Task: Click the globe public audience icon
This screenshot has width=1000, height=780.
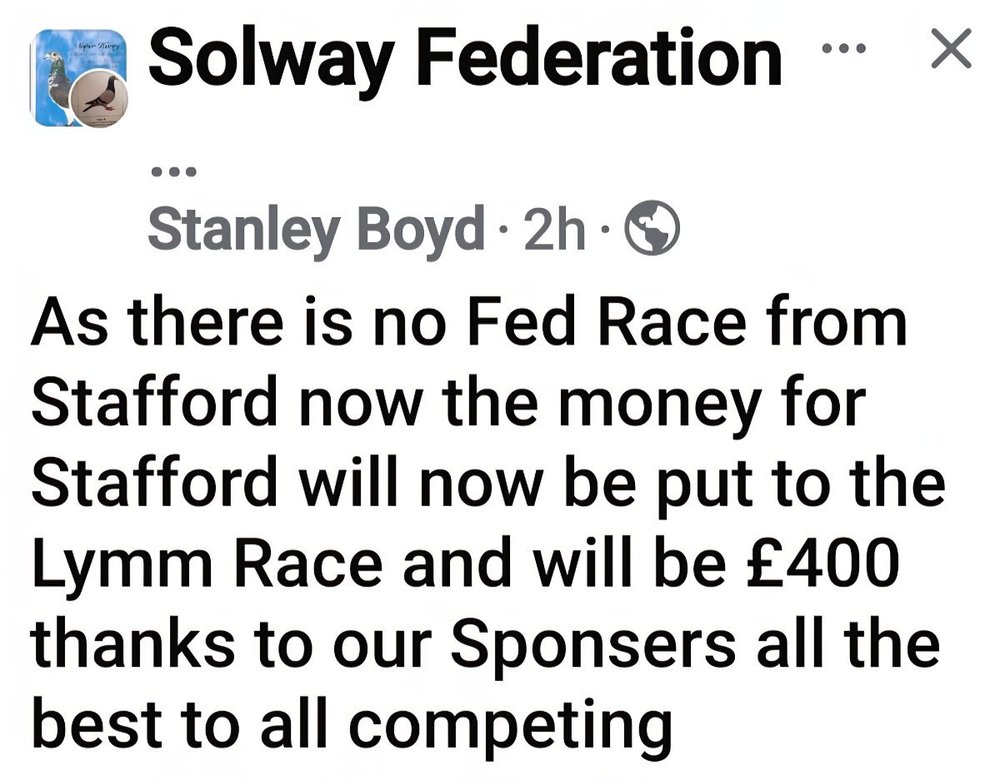Action: [651, 227]
